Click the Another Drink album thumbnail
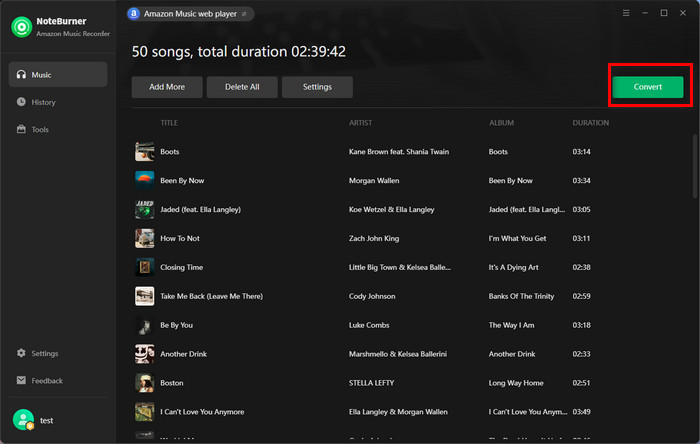 (x=145, y=354)
